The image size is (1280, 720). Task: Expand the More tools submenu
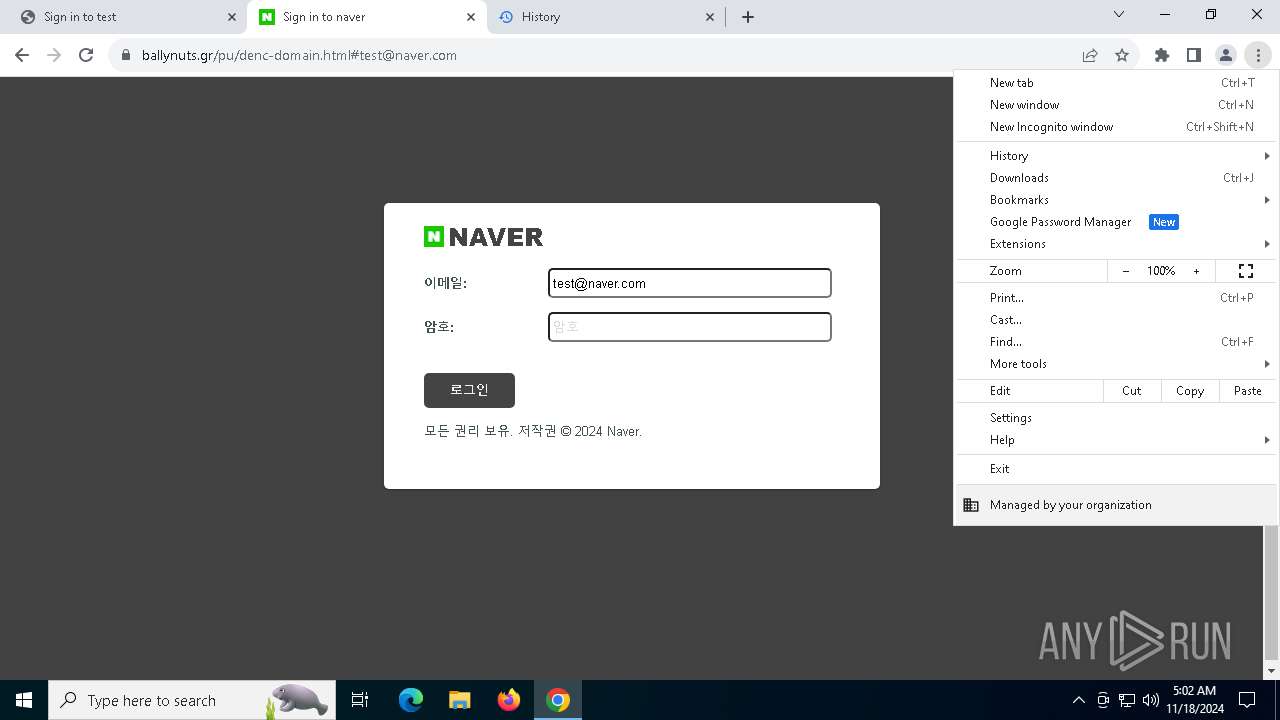[1116, 364]
